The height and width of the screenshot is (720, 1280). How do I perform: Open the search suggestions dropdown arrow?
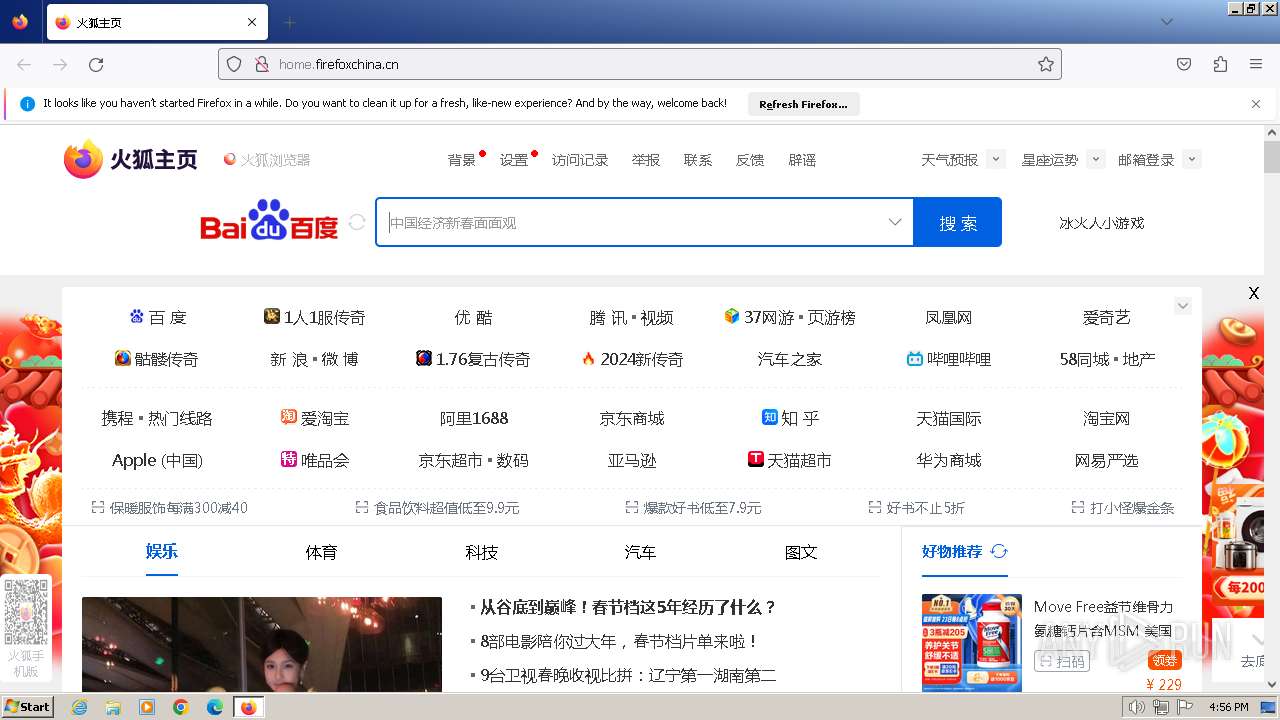(x=895, y=222)
